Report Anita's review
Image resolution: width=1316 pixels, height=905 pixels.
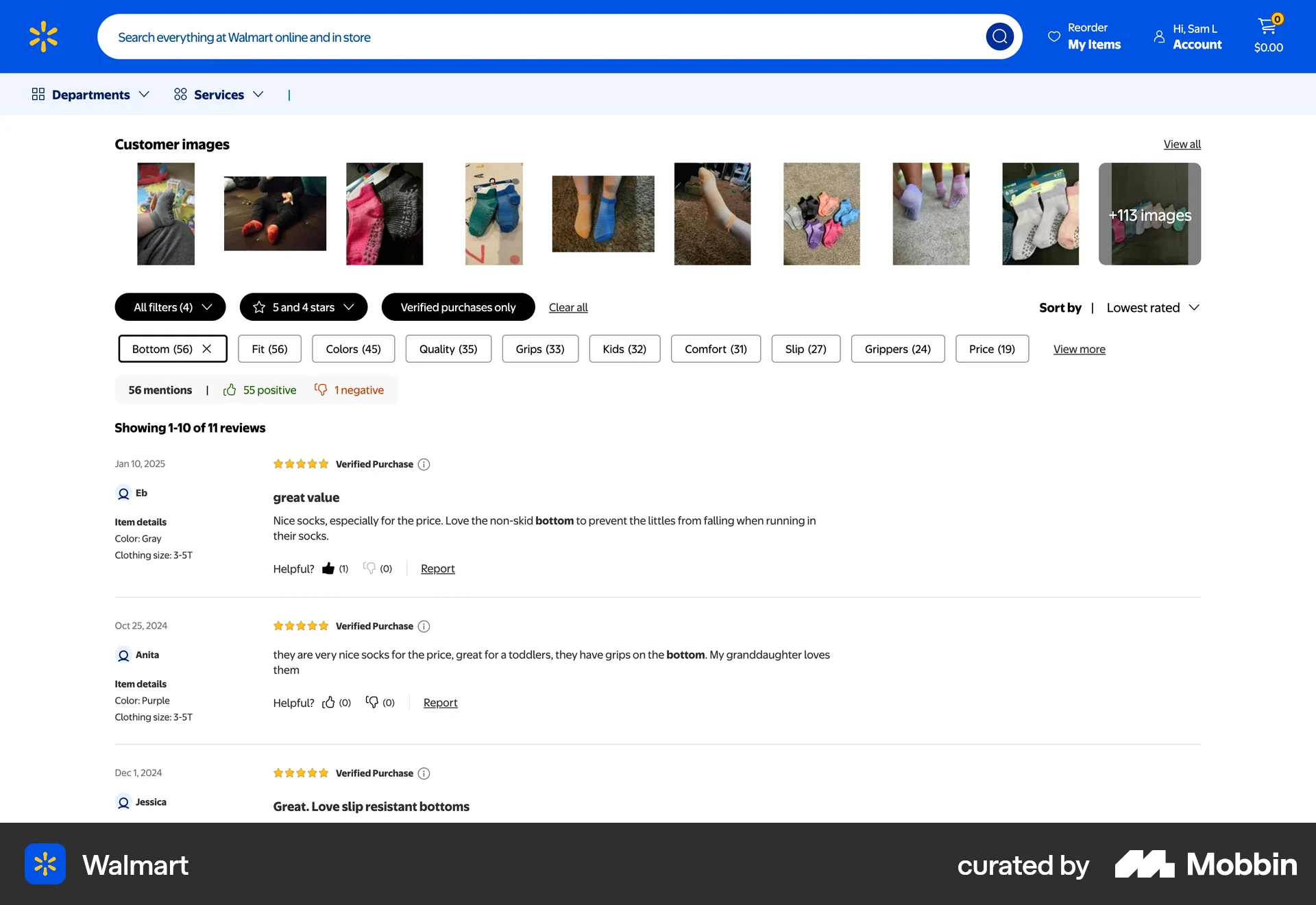pos(440,702)
